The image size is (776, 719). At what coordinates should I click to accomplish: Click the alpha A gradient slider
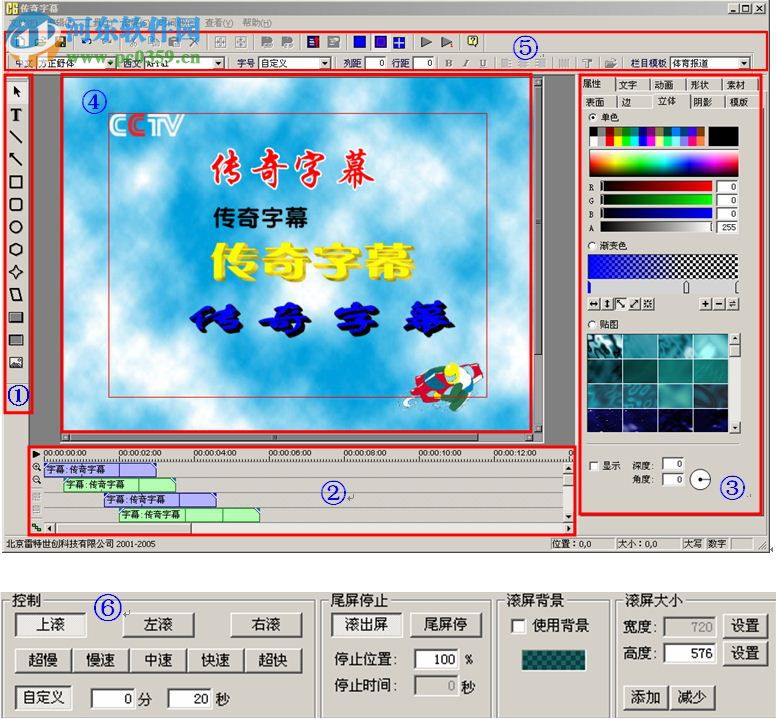point(656,227)
